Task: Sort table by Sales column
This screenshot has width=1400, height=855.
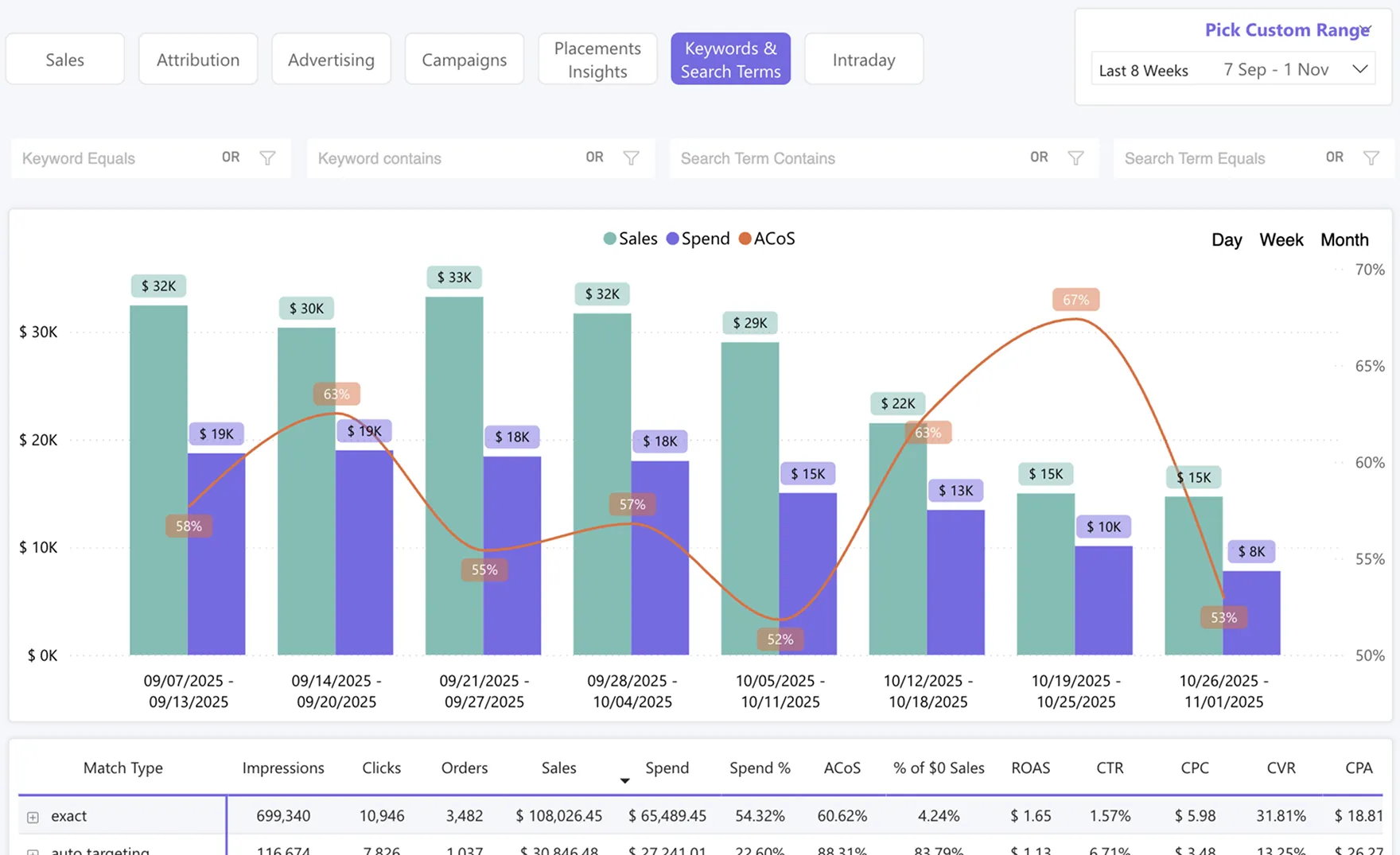Action: click(x=558, y=768)
